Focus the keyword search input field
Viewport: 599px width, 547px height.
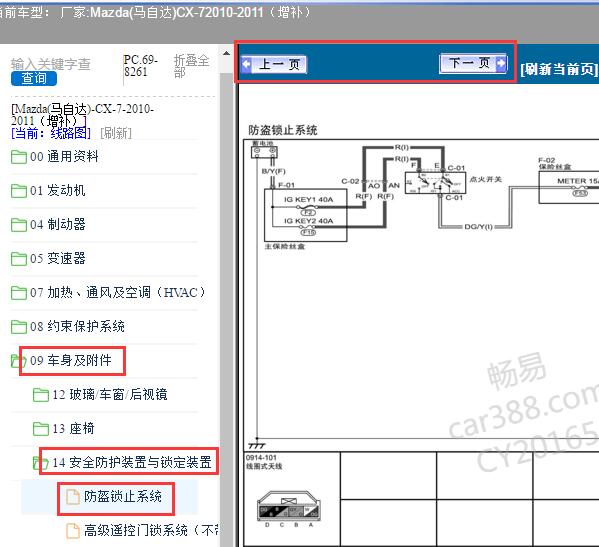(51, 64)
